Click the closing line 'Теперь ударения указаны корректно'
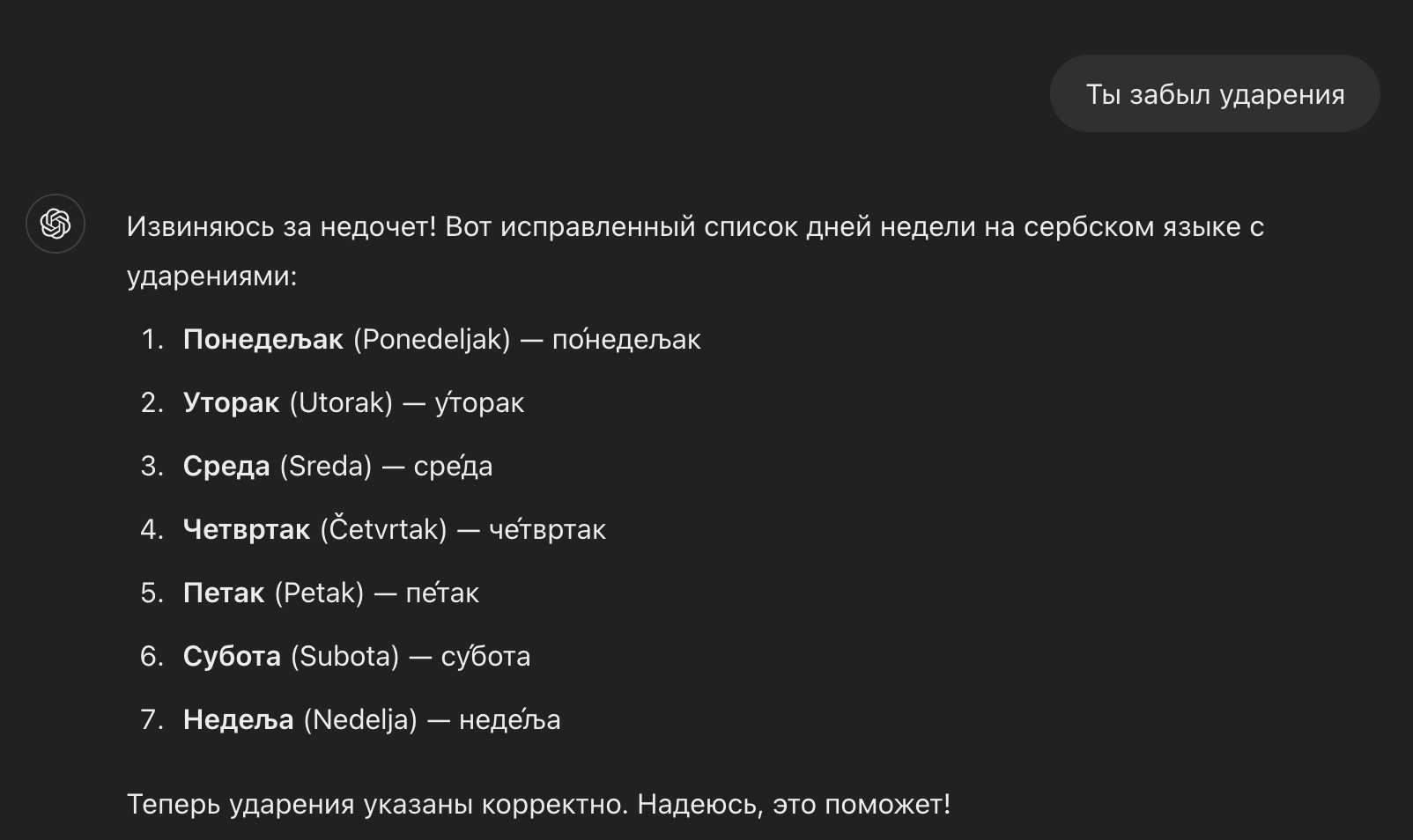The height and width of the screenshot is (840, 1413). click(539, 804)
